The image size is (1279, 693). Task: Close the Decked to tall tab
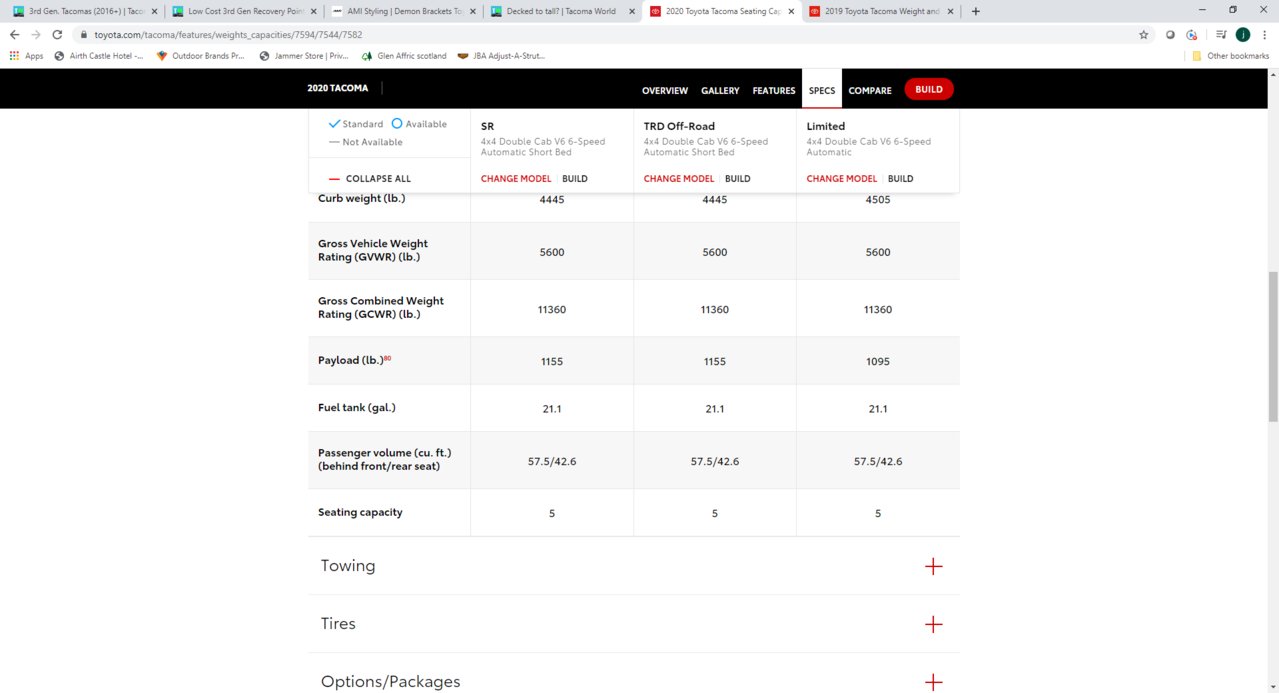(632, 12)
